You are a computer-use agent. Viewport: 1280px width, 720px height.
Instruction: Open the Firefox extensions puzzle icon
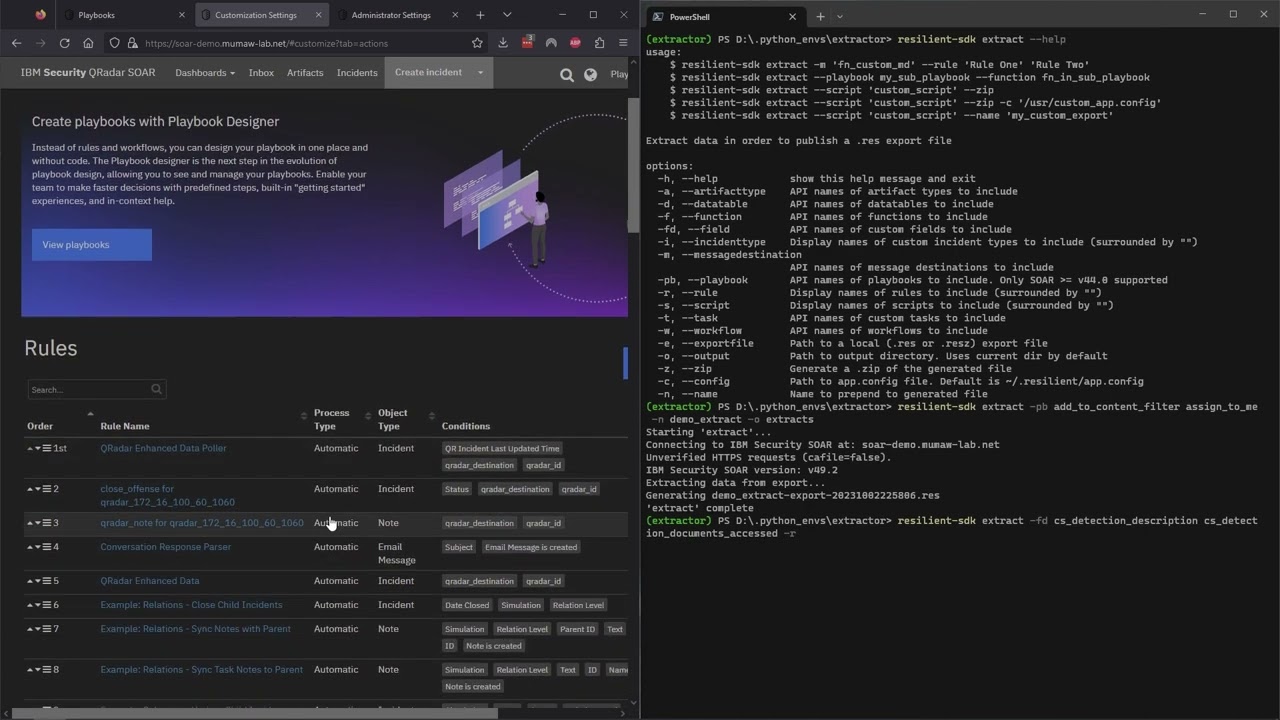pyautogui.click(x=599, y=43)
